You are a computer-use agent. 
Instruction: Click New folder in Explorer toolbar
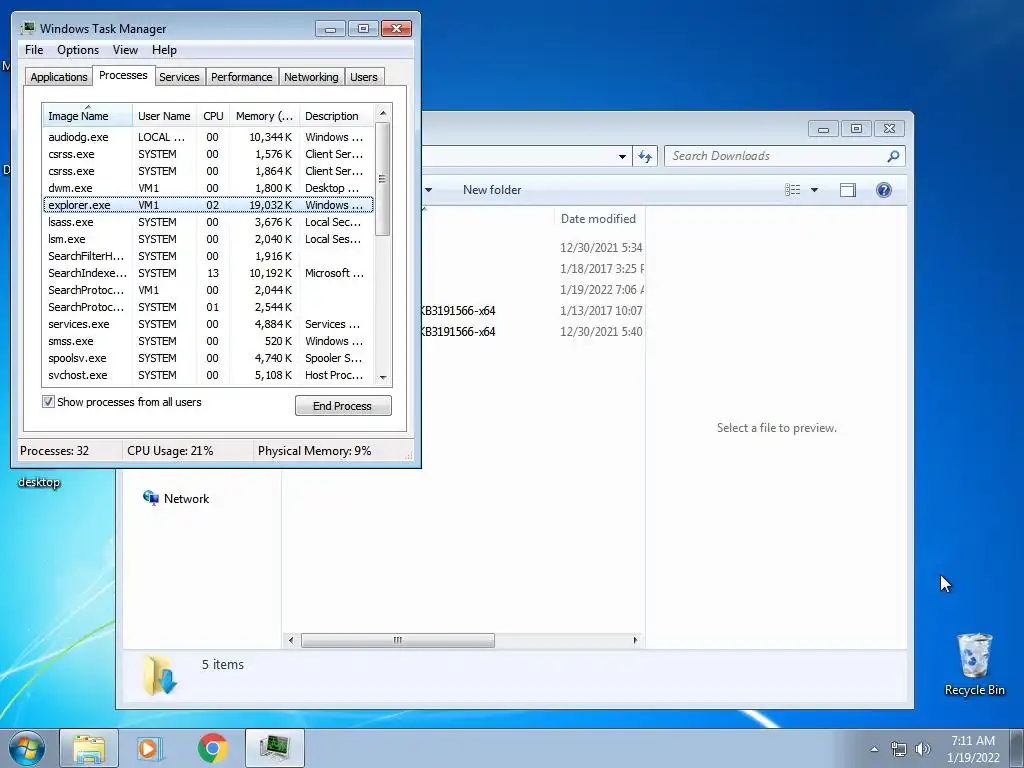click(x=492, y=190)
